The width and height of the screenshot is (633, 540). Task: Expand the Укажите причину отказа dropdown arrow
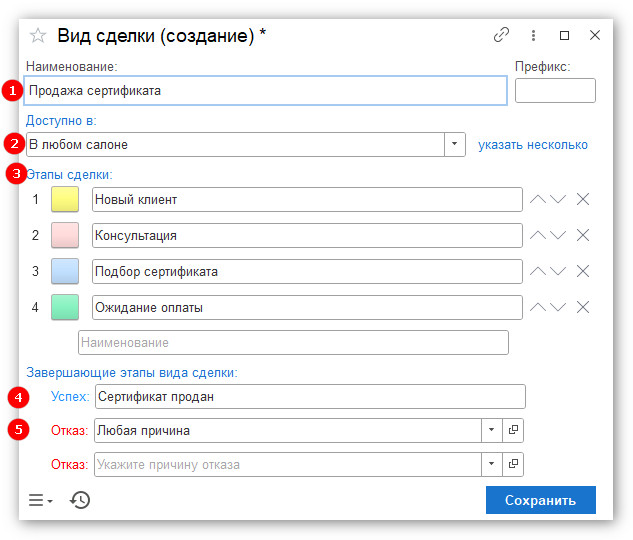tap(492, 464)
